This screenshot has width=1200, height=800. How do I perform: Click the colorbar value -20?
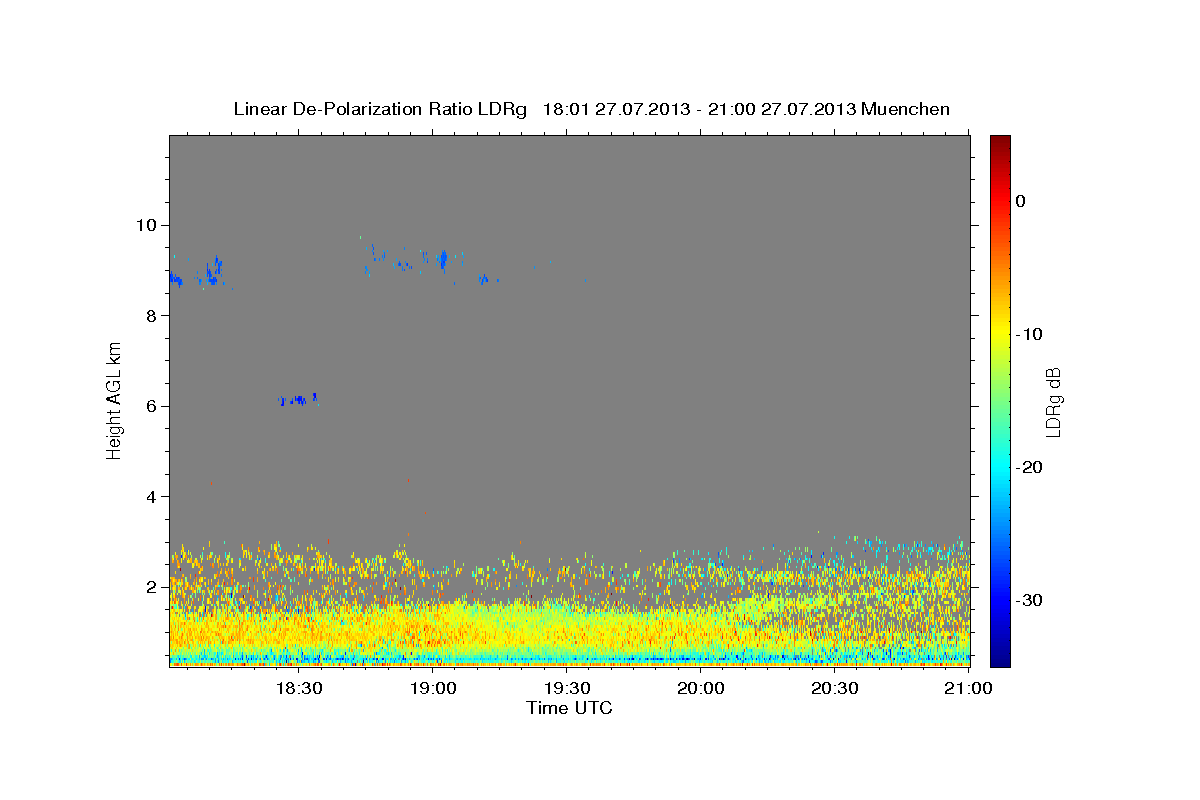click(1029, 467)
